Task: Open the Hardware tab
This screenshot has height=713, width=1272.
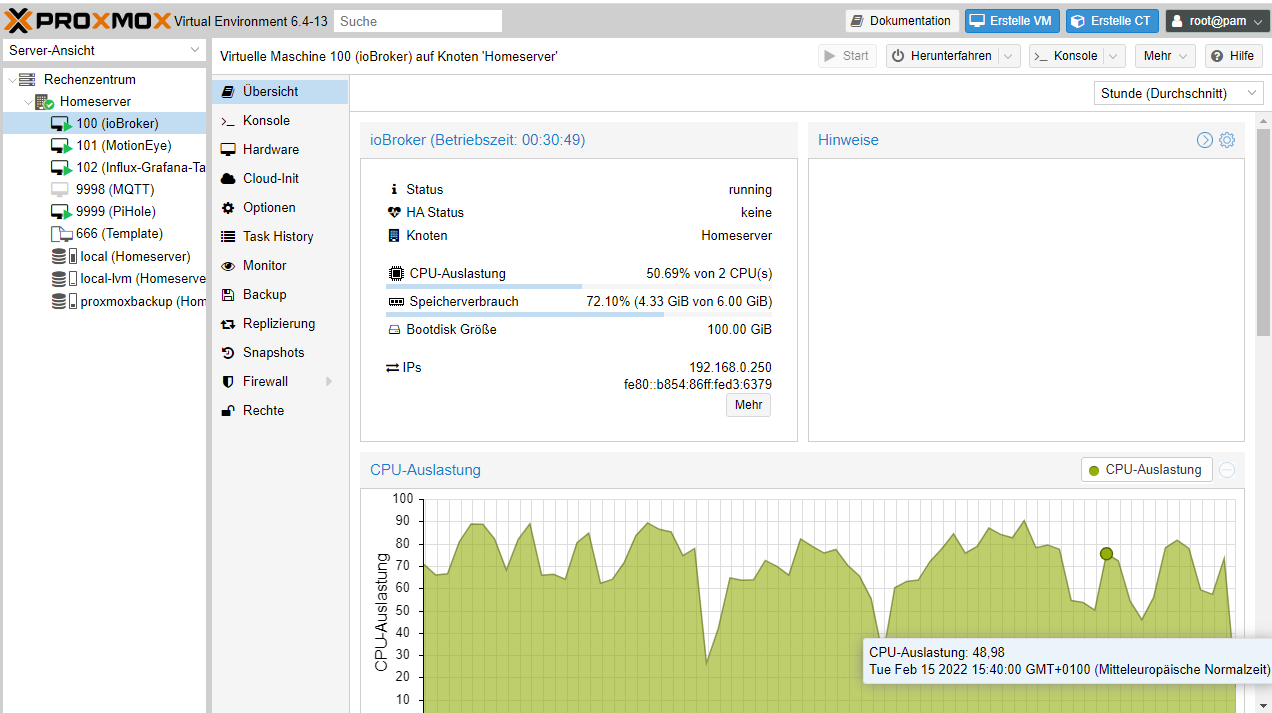Action: [x=271, y=149]
